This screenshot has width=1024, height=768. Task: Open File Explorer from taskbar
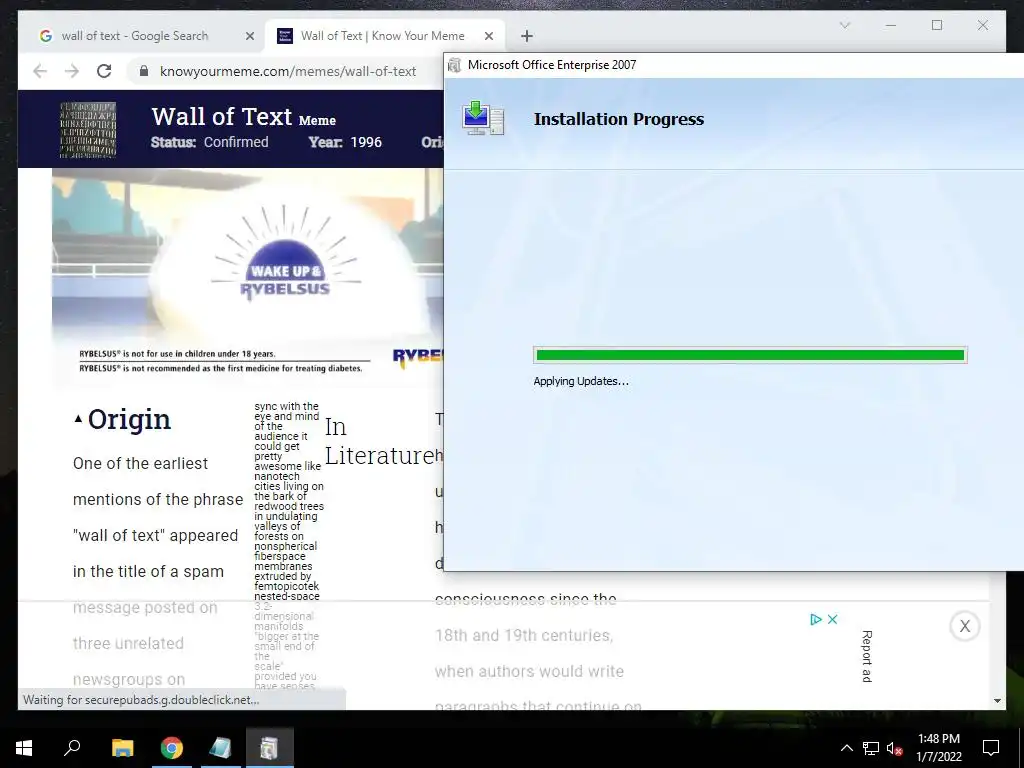pyautogui.click(x=122, y=748)
